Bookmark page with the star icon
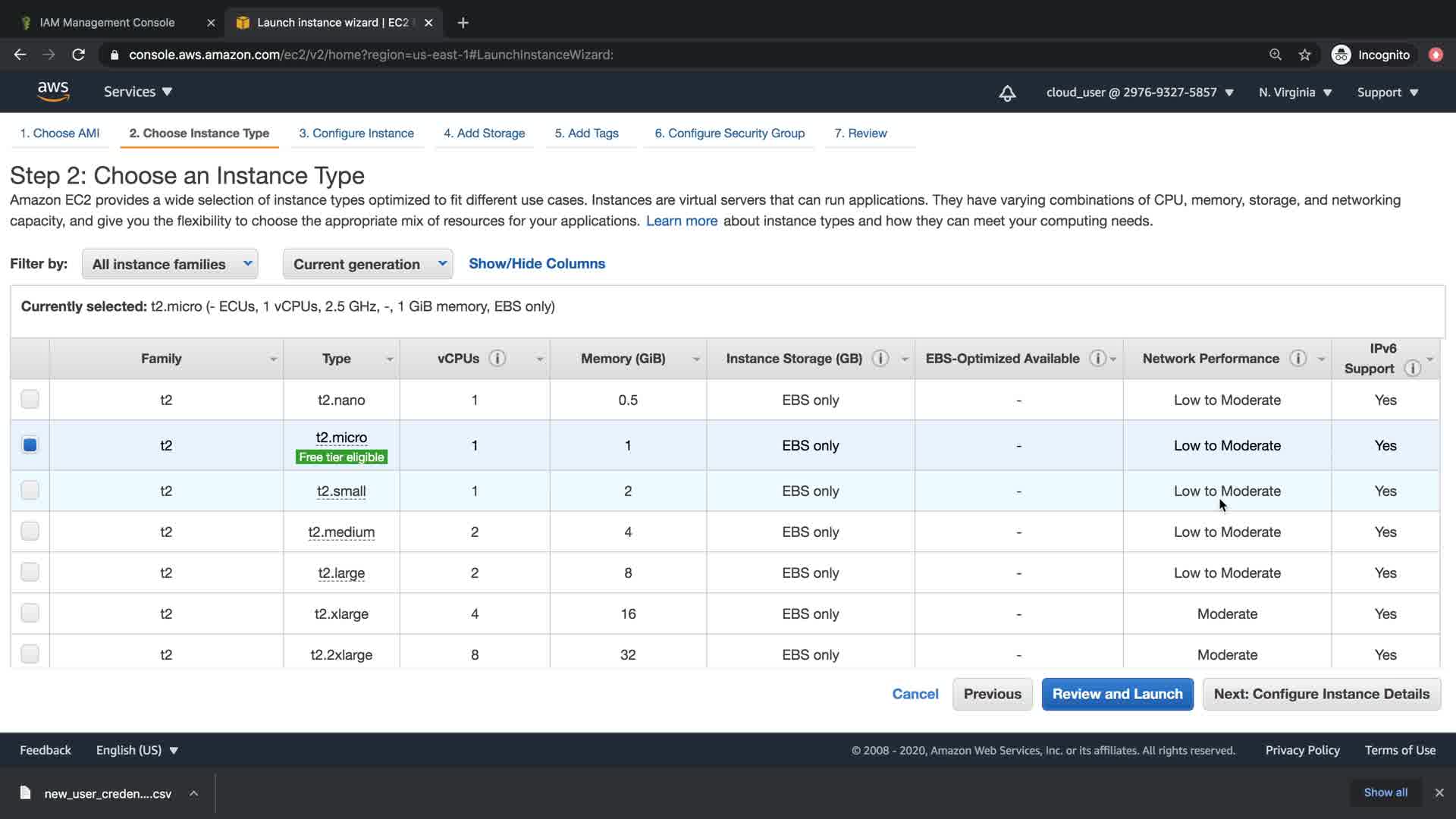 [1304, 55]
